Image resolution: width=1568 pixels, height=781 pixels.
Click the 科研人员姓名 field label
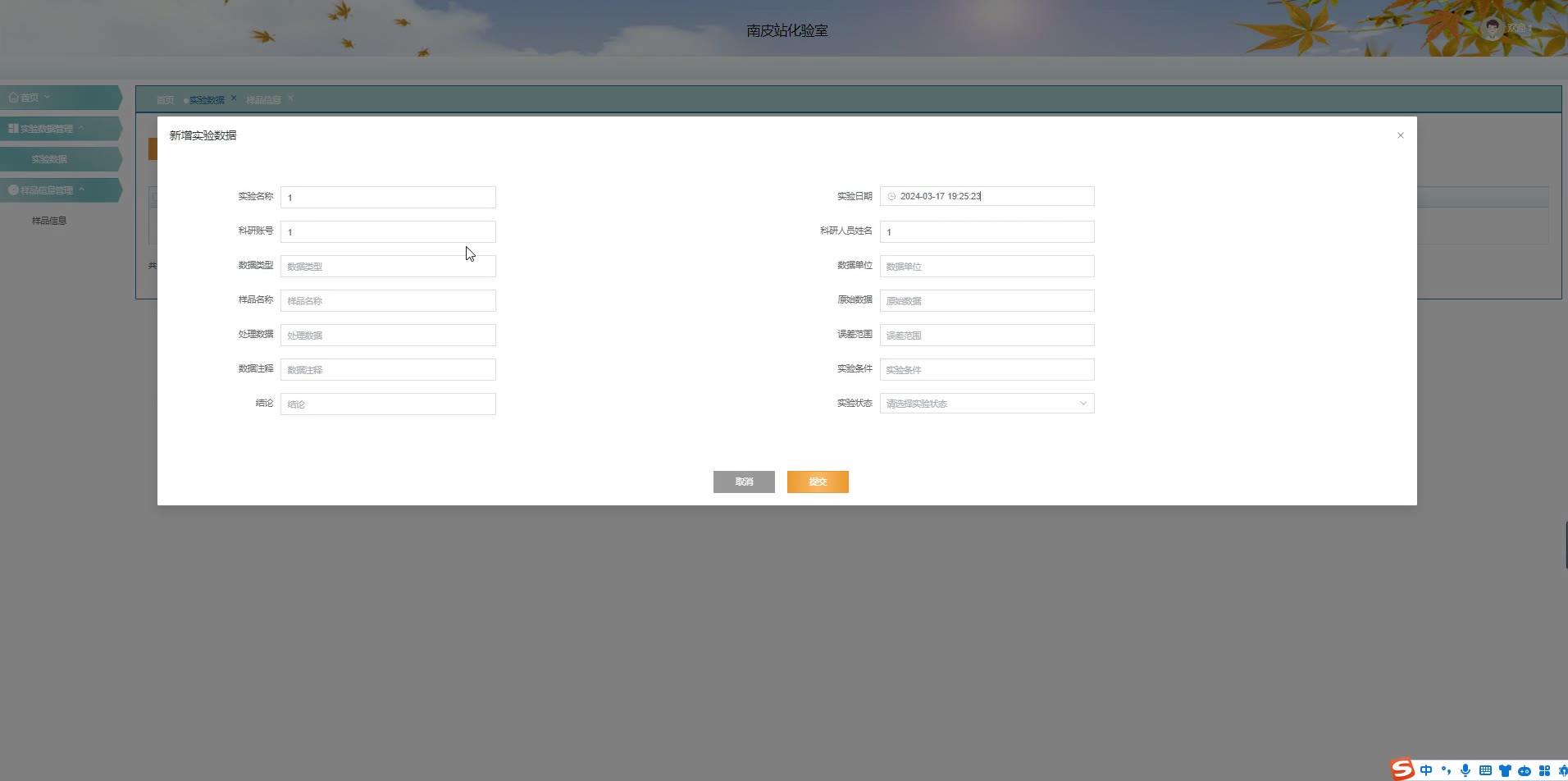tap(846, 231)
